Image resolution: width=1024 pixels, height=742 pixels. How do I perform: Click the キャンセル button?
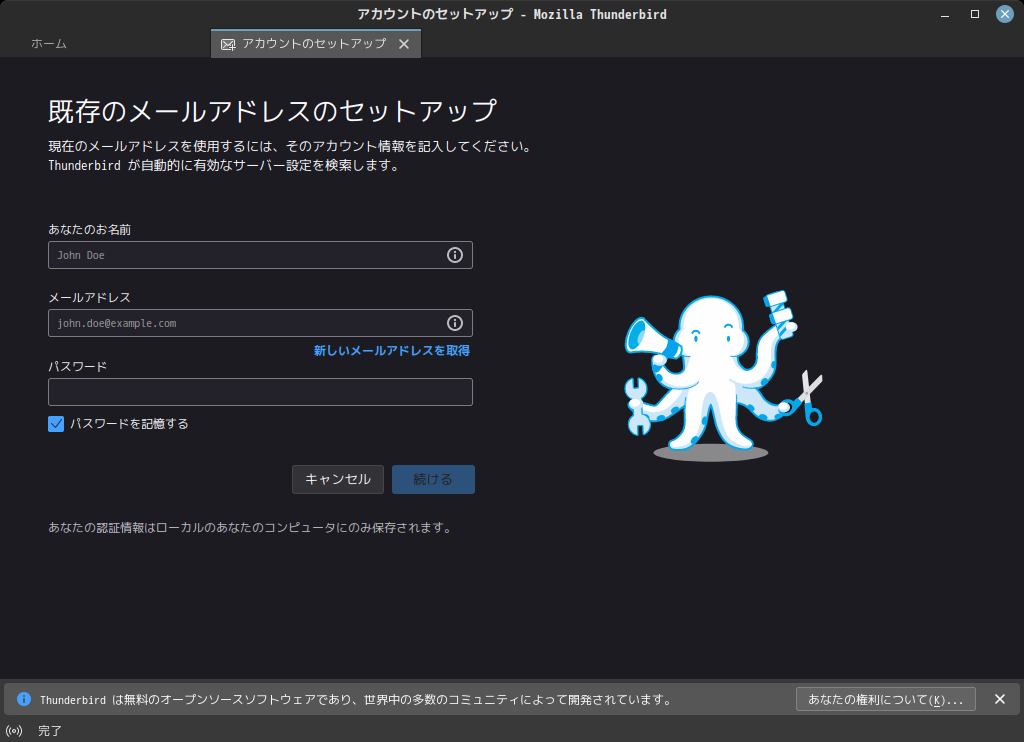338,479
